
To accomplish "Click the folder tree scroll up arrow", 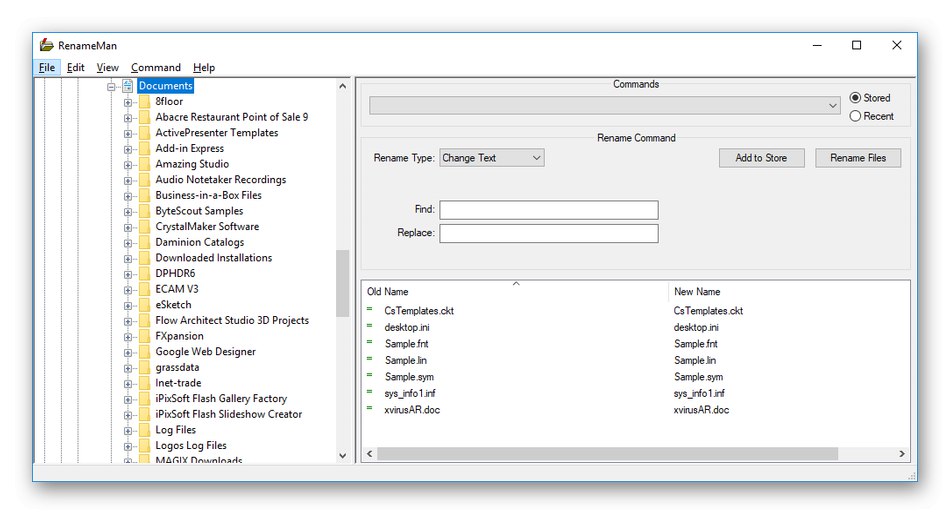I will pos(343,86).
